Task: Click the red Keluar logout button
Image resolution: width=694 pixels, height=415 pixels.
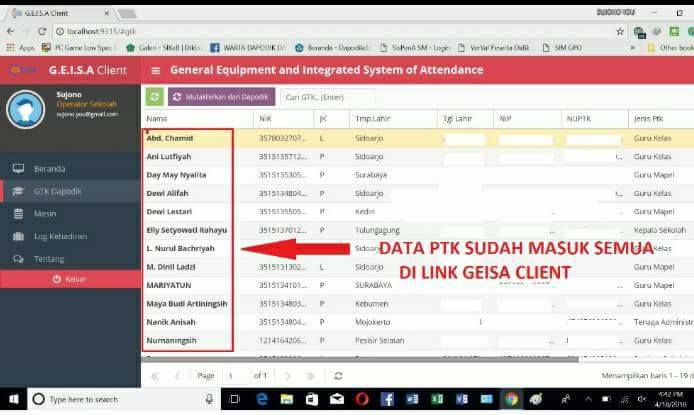Action: pyautogui.click(x=70, y=279)
